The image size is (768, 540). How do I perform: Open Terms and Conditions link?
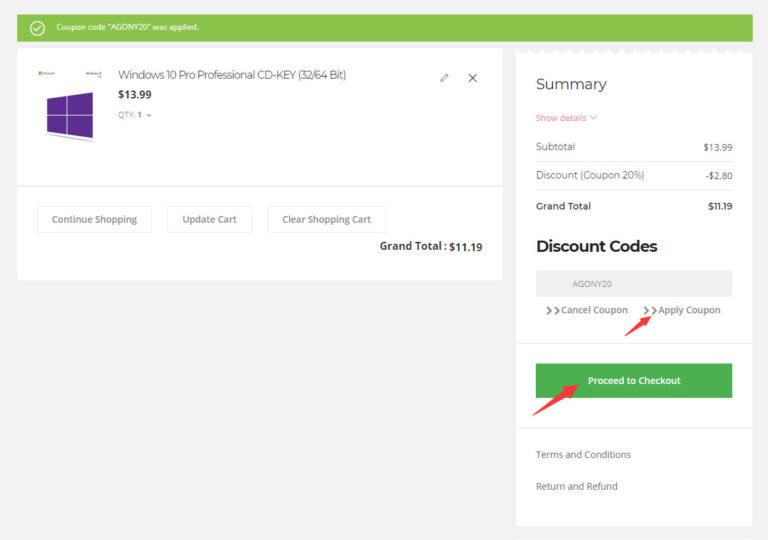coord(583,455)
